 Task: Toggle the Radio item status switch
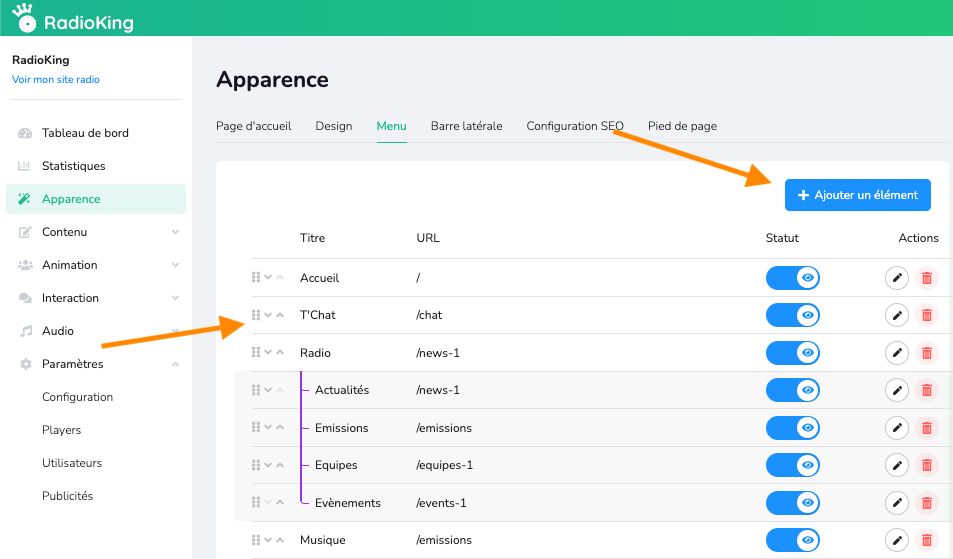click(792, 352)
